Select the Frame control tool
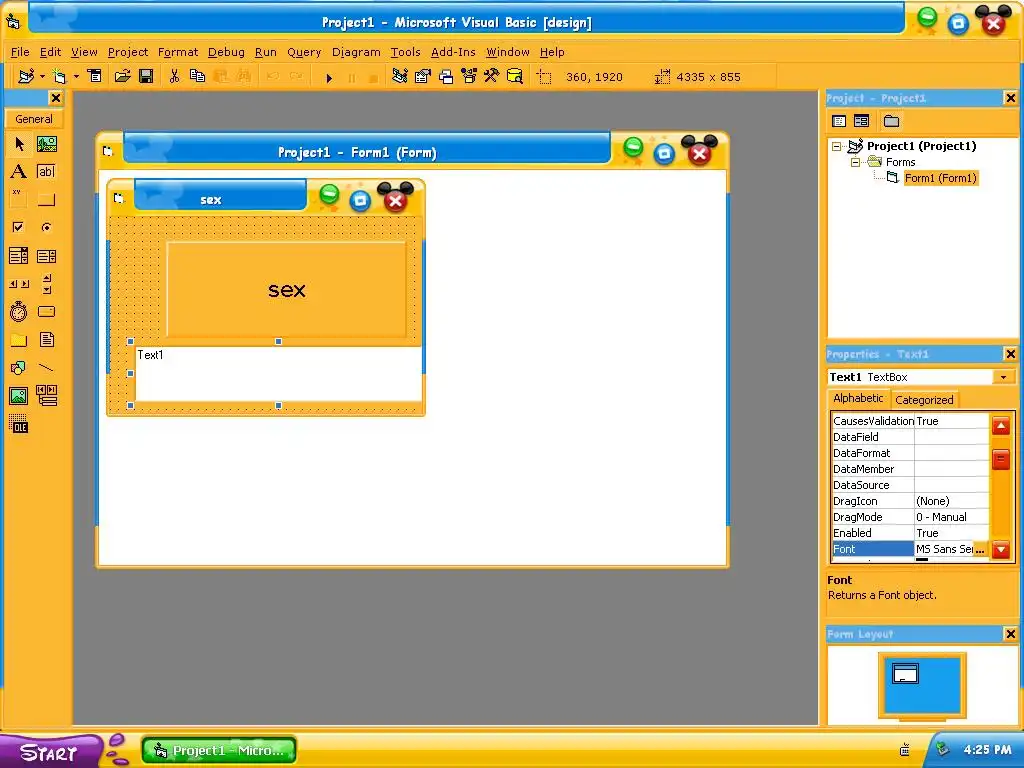Screen dimensions: 1024x768 coord(19,199)
